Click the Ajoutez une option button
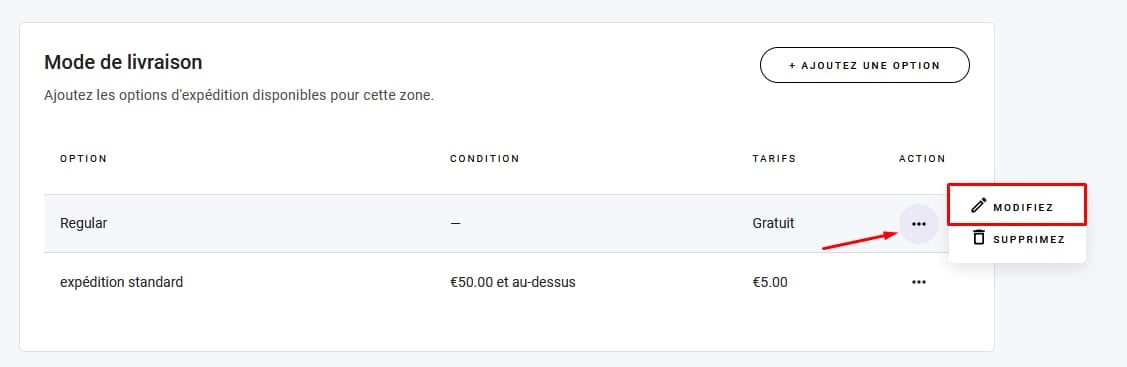This screenshot has height=367, width=1127. click(x=865, y=65)
